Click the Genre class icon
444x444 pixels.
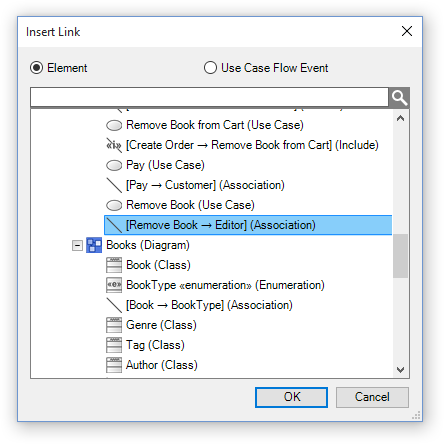click(114, 325)
